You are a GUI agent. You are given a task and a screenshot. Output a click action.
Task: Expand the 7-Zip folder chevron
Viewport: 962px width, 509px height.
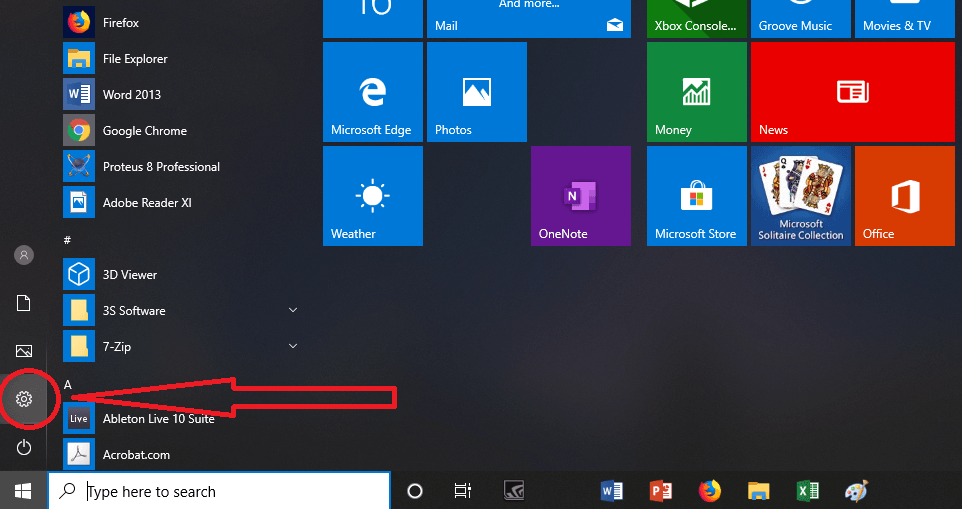tap(293, 346)
